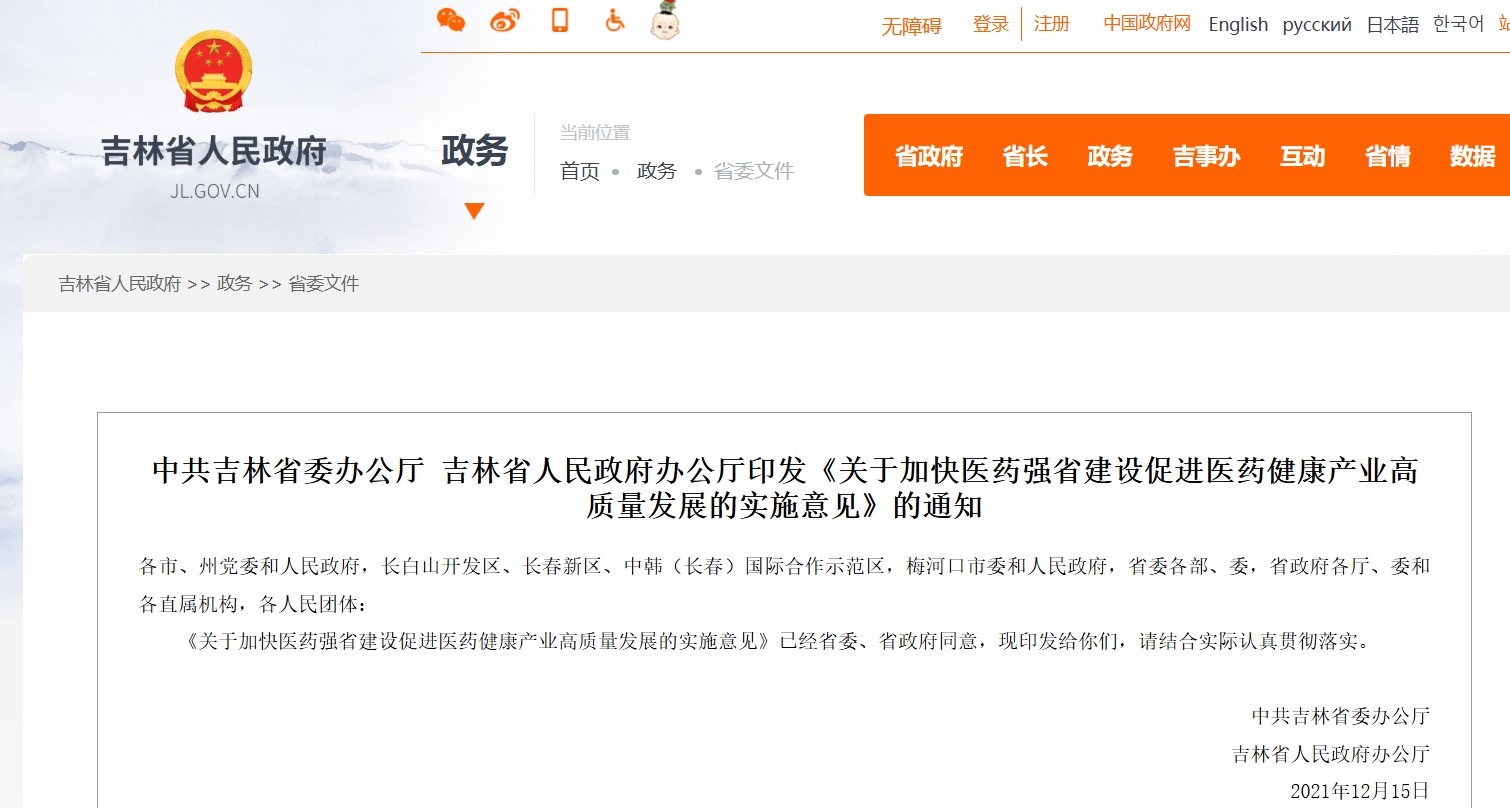Screen dimensions: 1510x808
Task: Open the 无障碍 accessibility link
Action: pos(911,26)
